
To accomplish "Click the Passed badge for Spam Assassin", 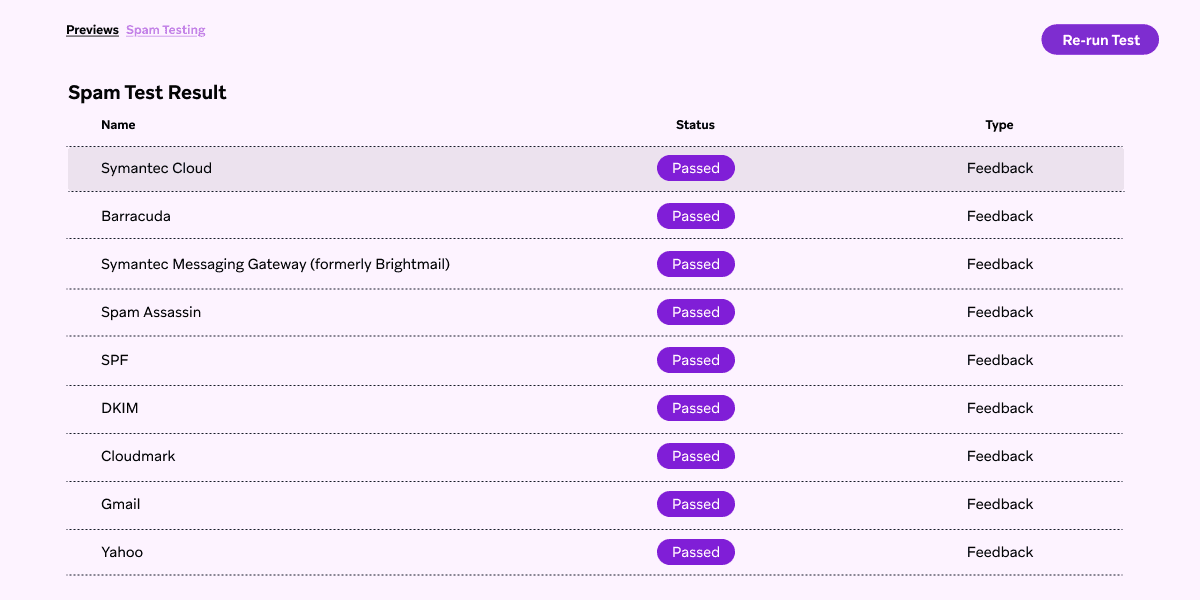I will click(x=695, y=312).
